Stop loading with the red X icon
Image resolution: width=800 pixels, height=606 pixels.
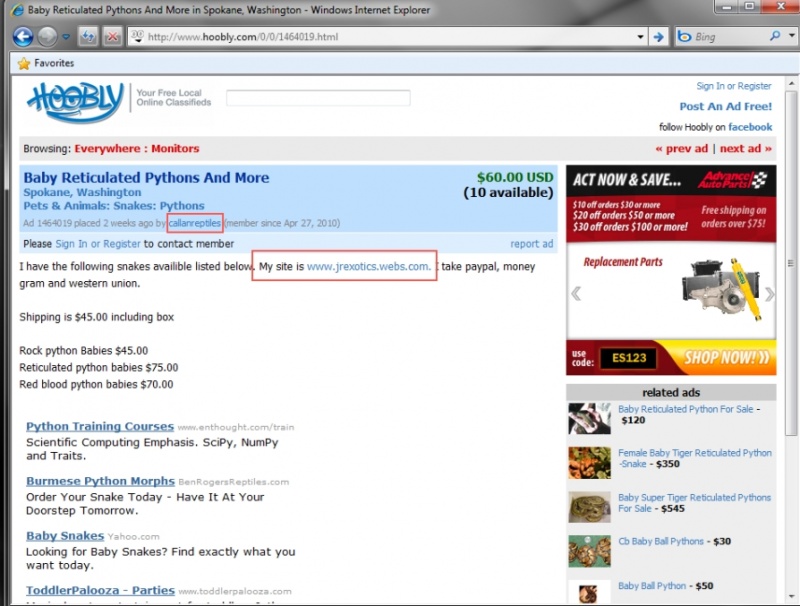pyautogui.click(x=112, y=37)
